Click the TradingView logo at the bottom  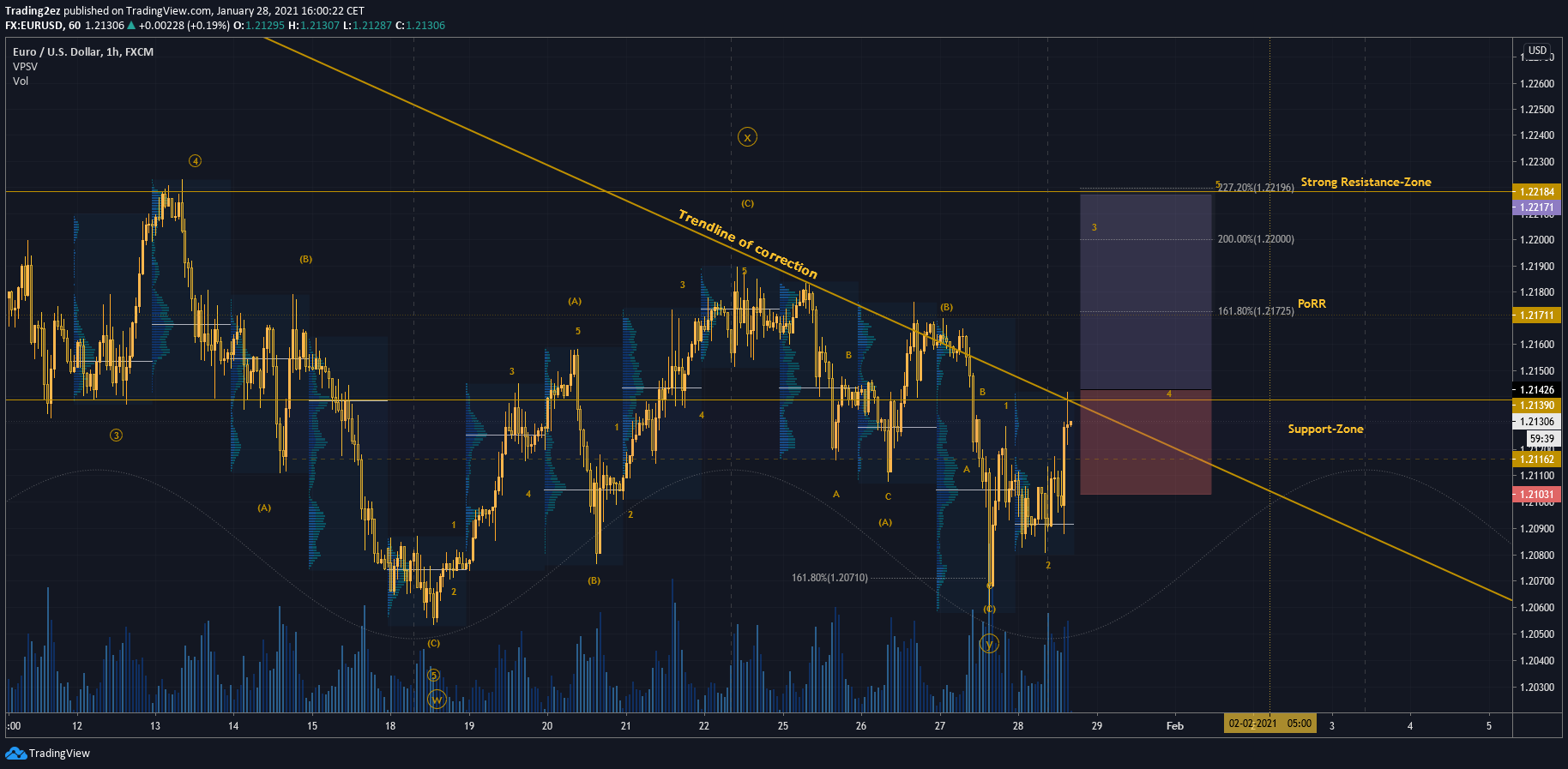tap(47, 753)
